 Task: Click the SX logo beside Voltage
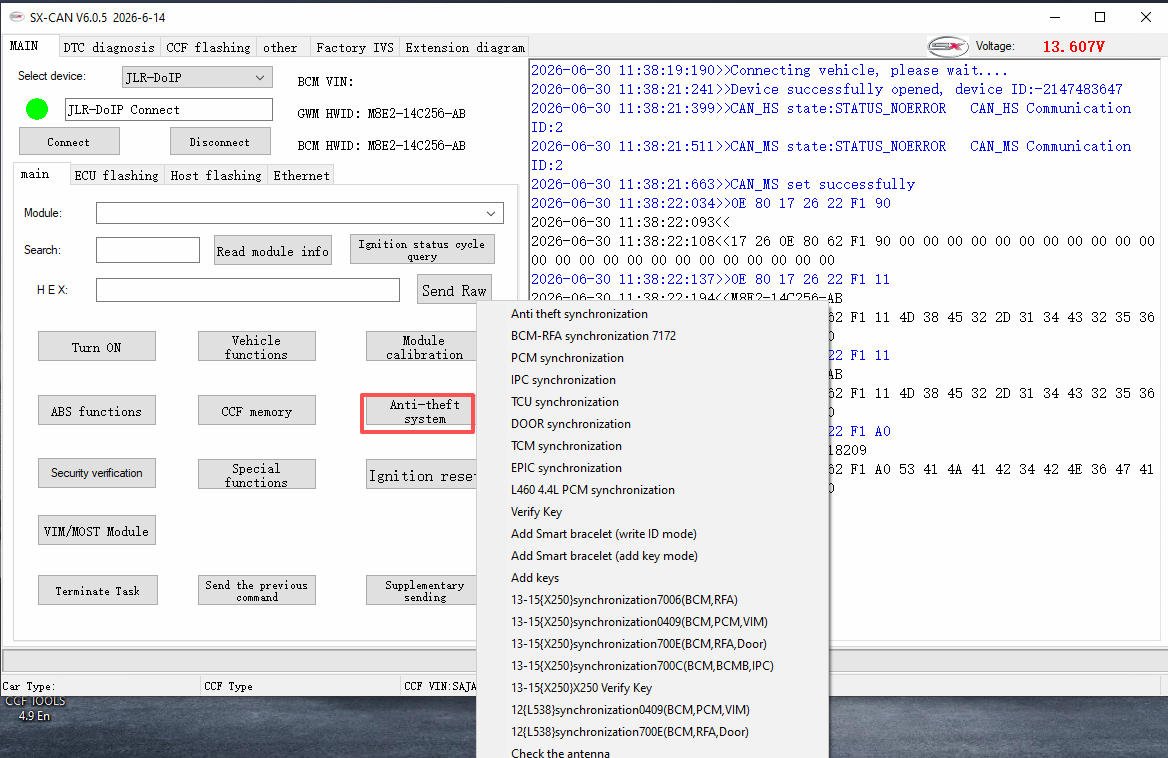coord(948,46)
